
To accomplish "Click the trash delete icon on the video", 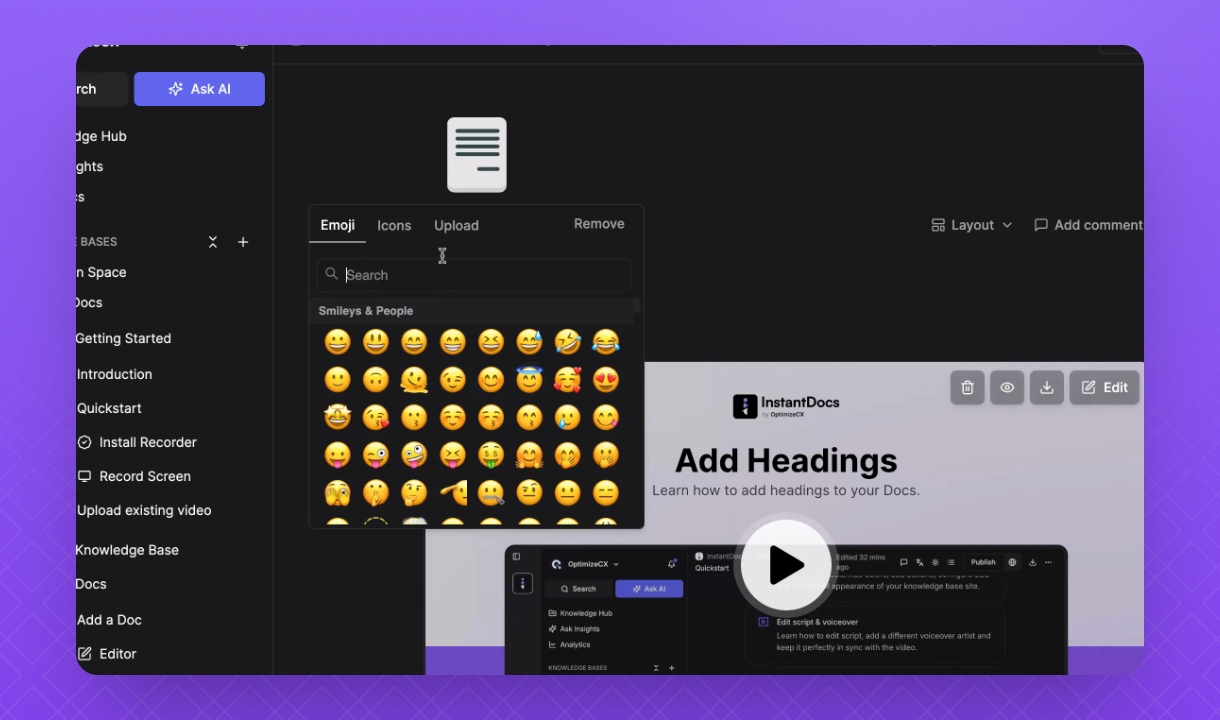I will [x=967, y=388].
